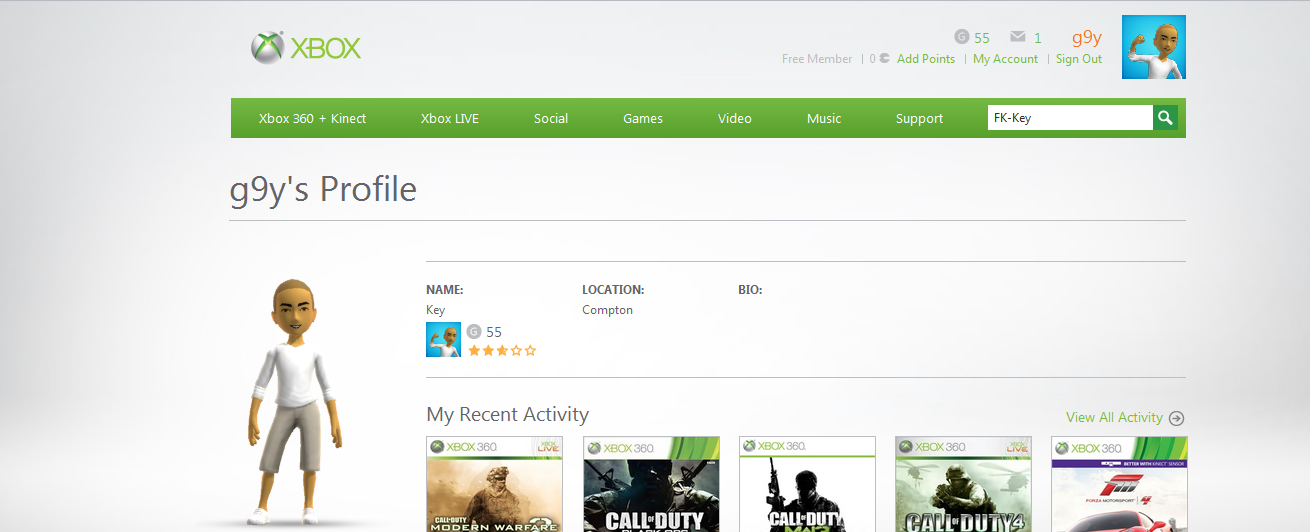This screenshot has height=532, width=1310.
Task: Open the Video menu
Action: click(x=735, y=118)
